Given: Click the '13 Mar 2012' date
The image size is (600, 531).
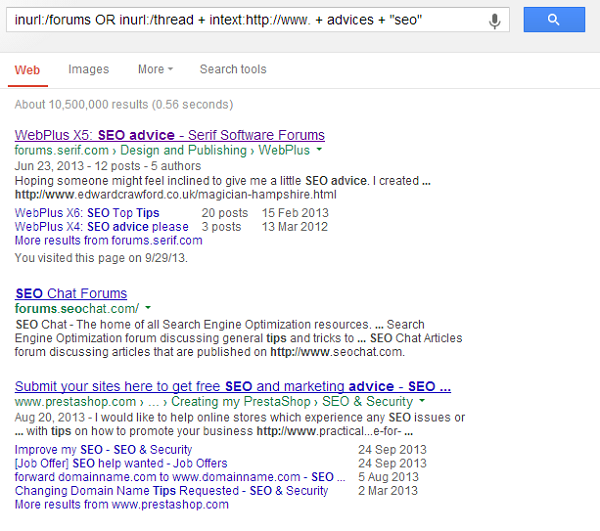Looking at the screenshot, I should [295, 227].
